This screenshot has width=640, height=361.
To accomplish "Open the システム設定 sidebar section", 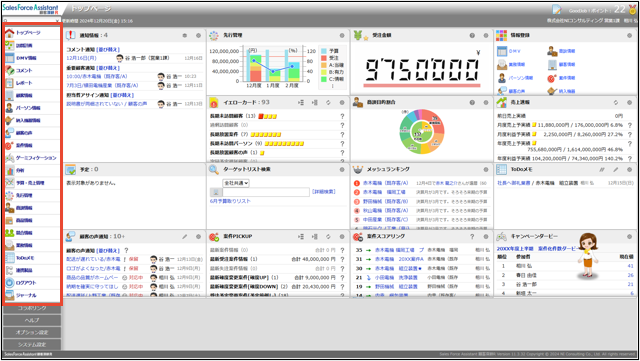I will [x=32, y=345].
